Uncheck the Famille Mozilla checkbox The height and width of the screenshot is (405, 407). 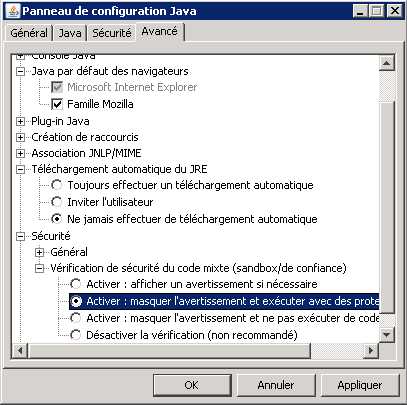pos(57,104)
